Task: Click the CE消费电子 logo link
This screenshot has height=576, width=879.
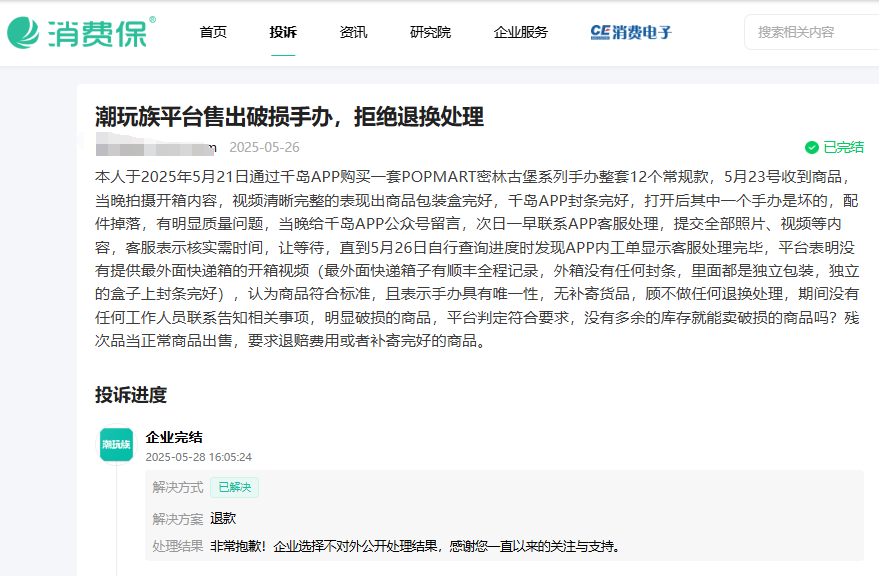Action: pos(631,33)
